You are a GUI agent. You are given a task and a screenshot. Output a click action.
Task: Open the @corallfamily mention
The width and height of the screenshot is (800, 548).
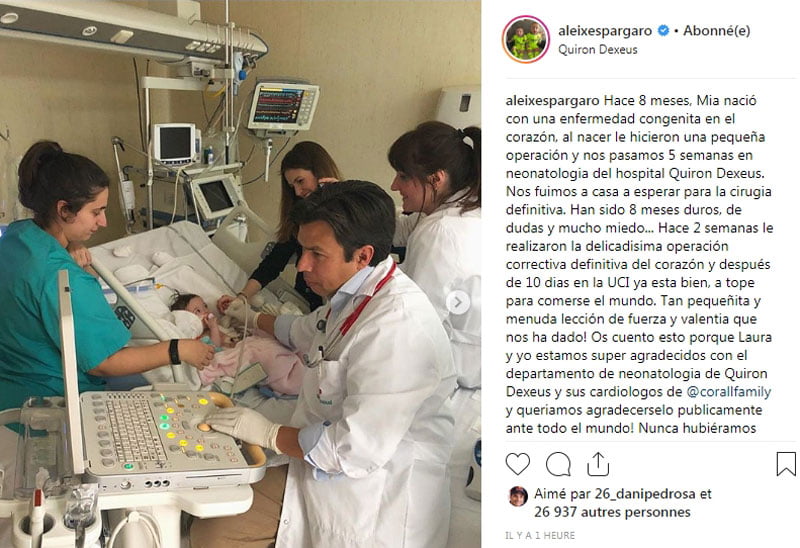[729, 391]
